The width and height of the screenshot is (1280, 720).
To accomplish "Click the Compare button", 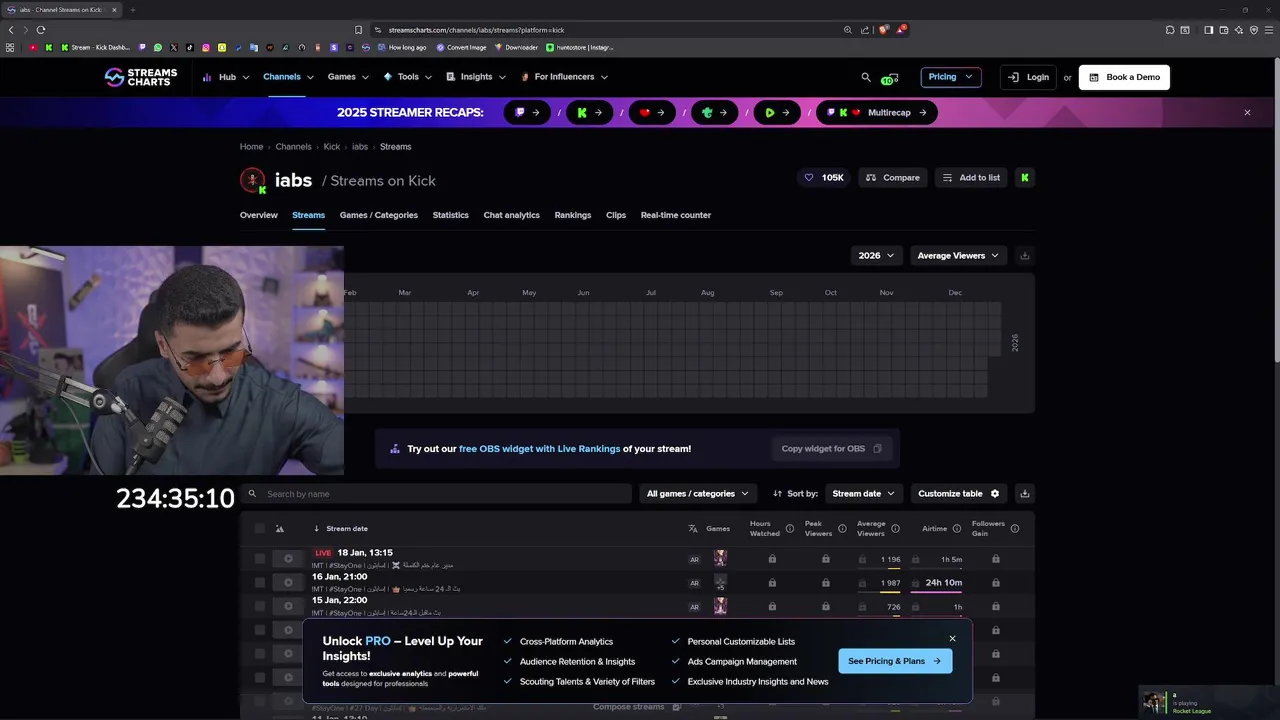I will pyautogui.click(x=893, y=178).
